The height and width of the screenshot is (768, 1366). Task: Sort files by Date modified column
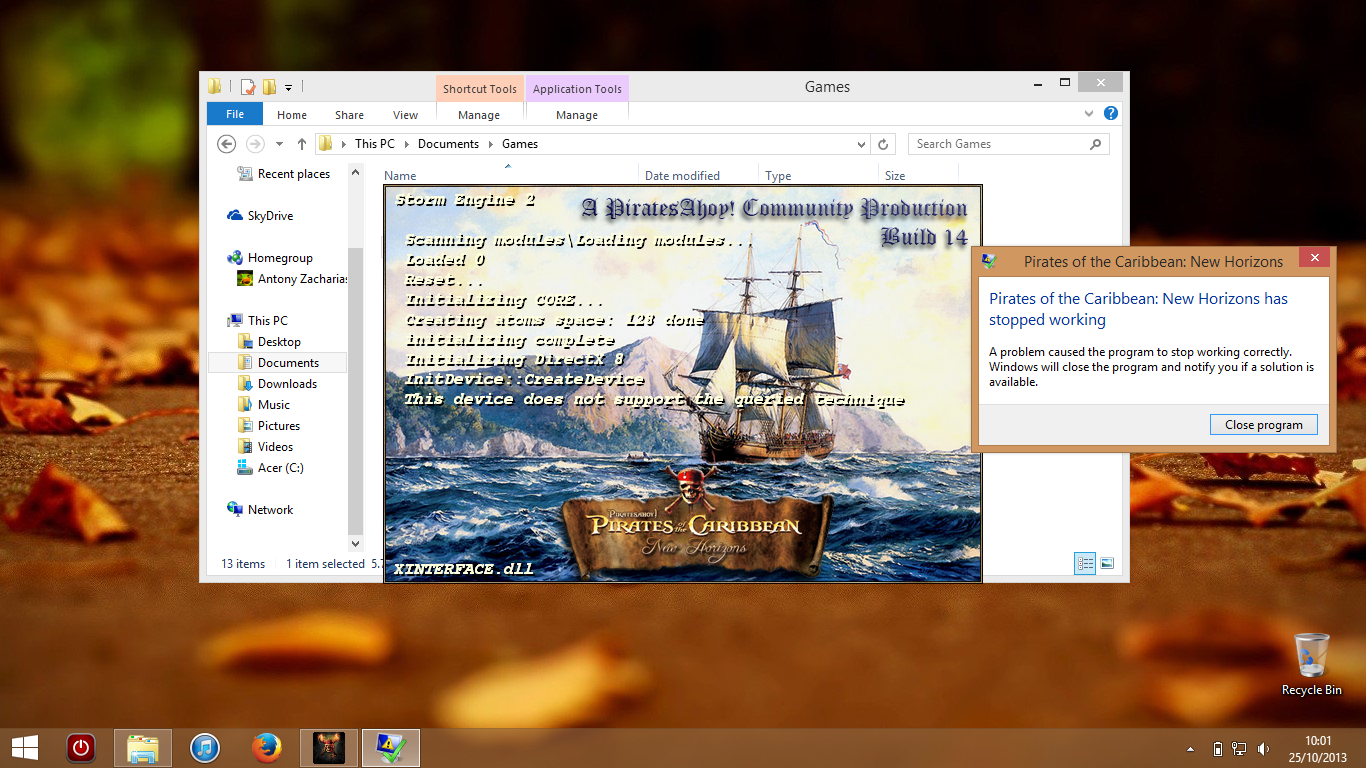(682, 175)
